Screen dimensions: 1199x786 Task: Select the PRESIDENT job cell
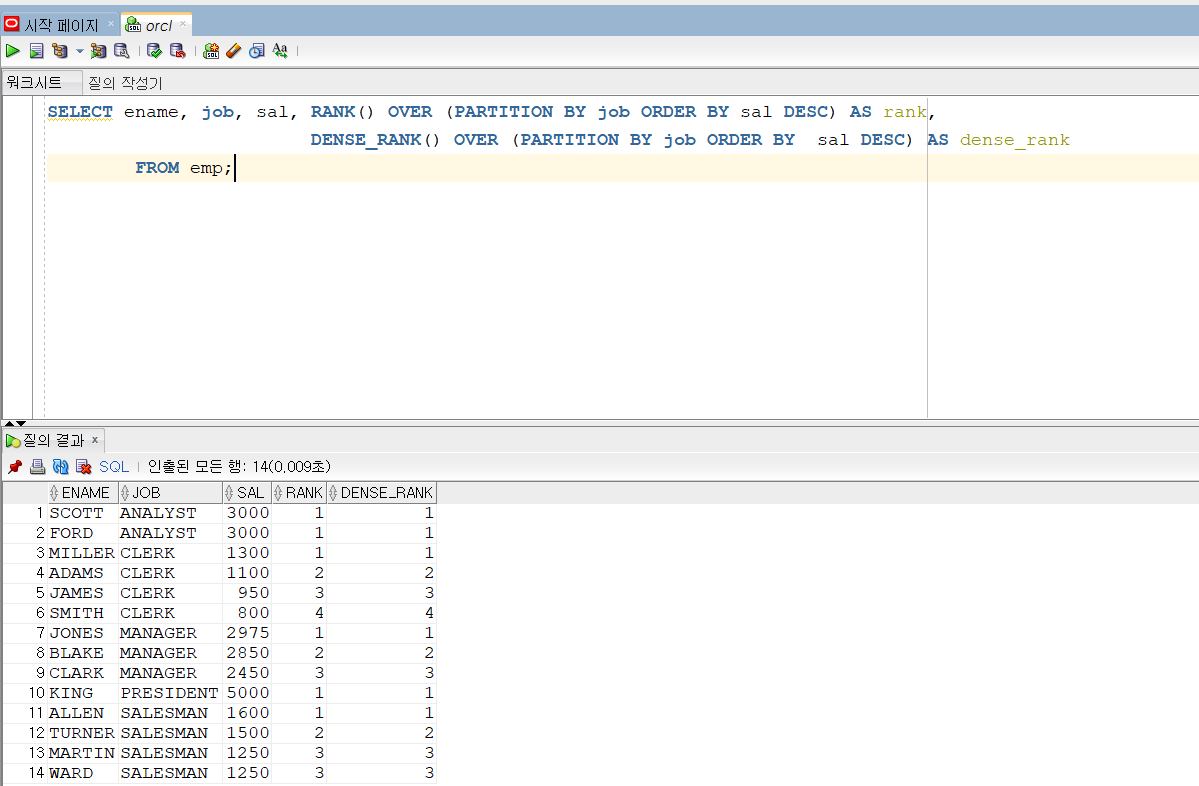coord(169,693)
